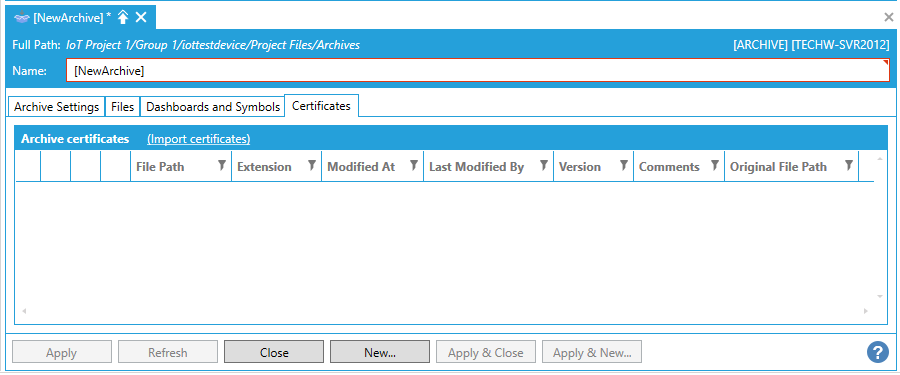Click the archive icon in NewArchive tab
The height and width of the screenshot is (375, 900).
(21, 18)
